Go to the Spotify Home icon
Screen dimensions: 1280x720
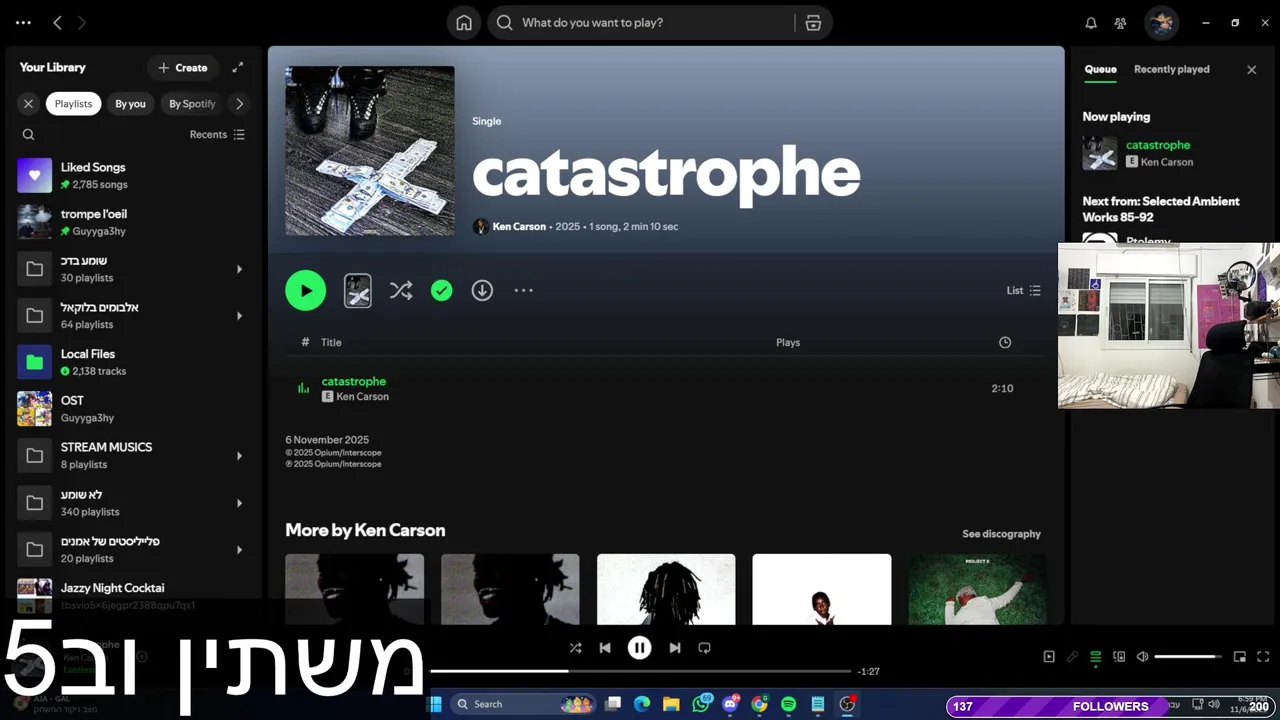[x=464, y=23]
